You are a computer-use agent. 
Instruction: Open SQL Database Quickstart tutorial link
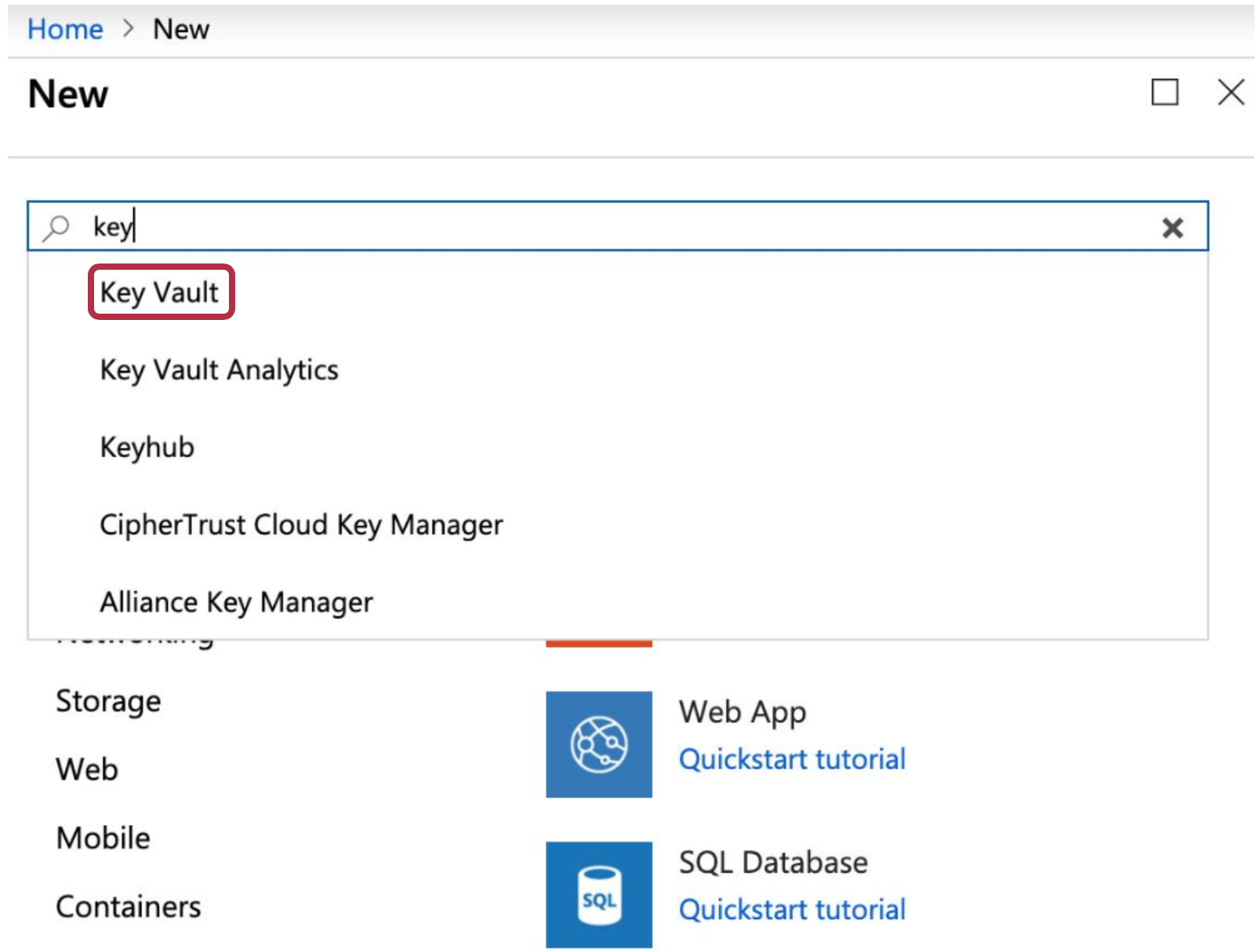793,910
